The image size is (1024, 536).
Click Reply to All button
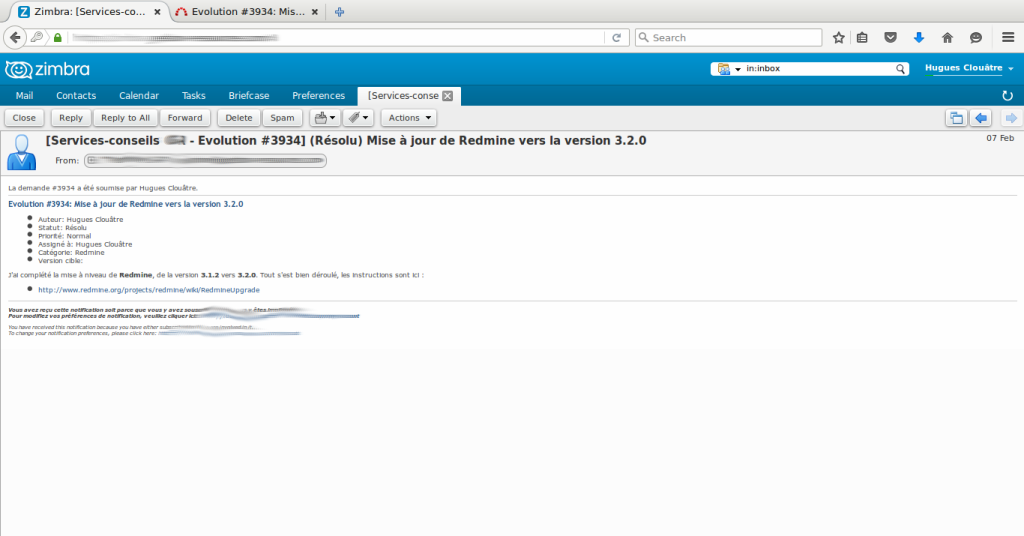click(125, 118)
